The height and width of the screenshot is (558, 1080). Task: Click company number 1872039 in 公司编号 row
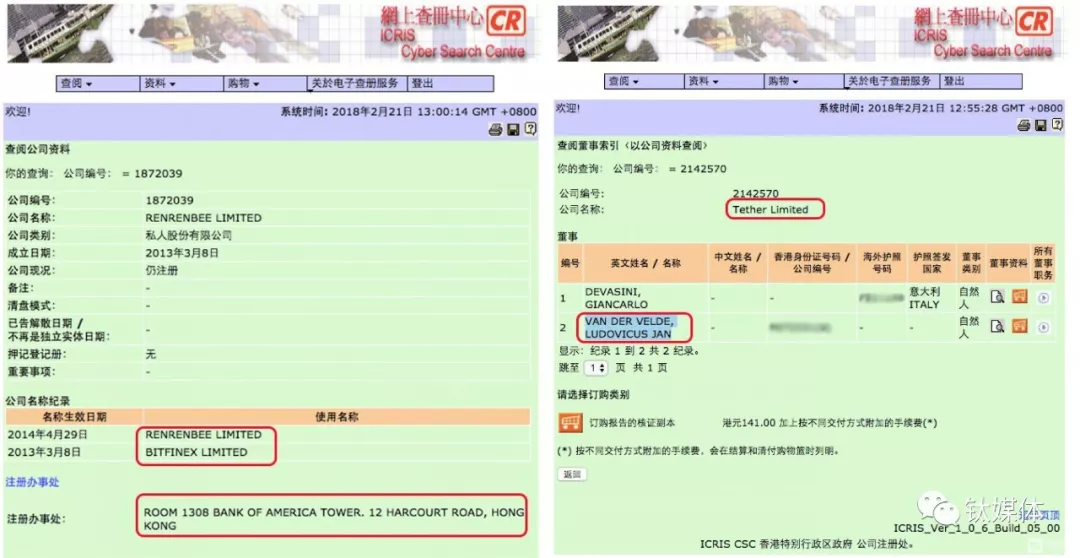169,200
